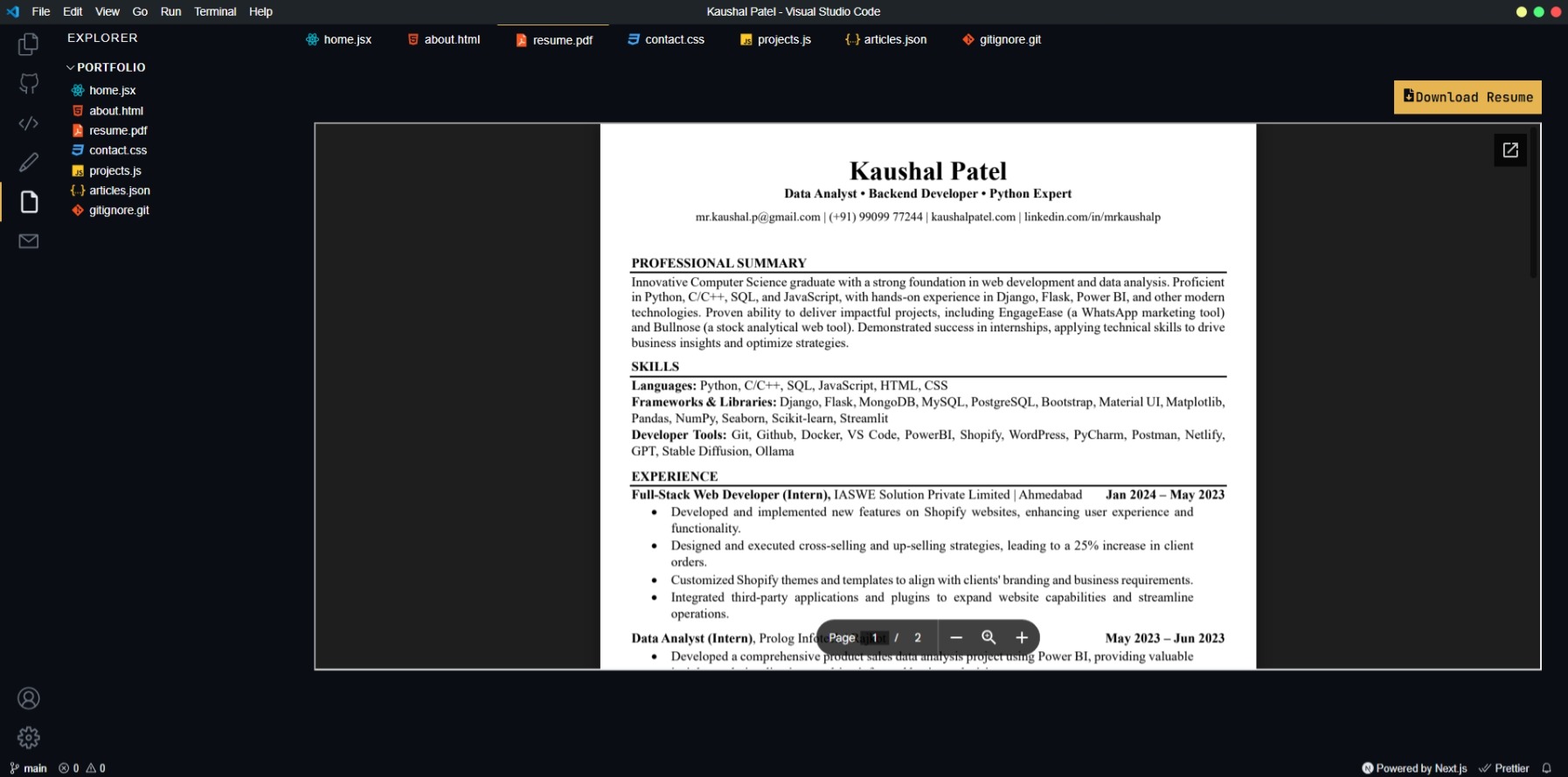Screen dimensions: 1568x777
Task: Click the notification bell in status bar
Action: coord(1546,768)
